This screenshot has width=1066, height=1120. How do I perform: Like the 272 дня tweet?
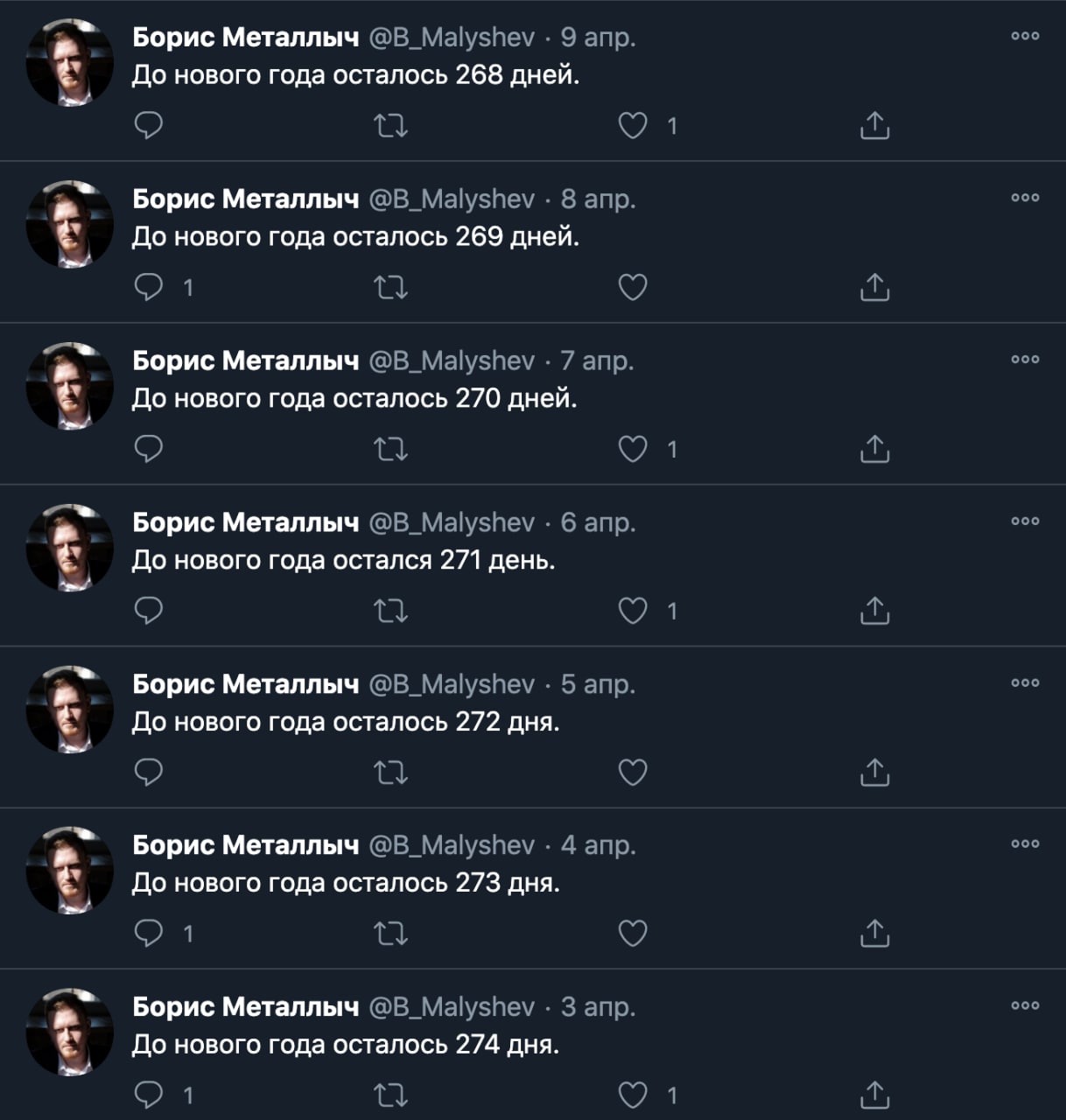(633, 773)
